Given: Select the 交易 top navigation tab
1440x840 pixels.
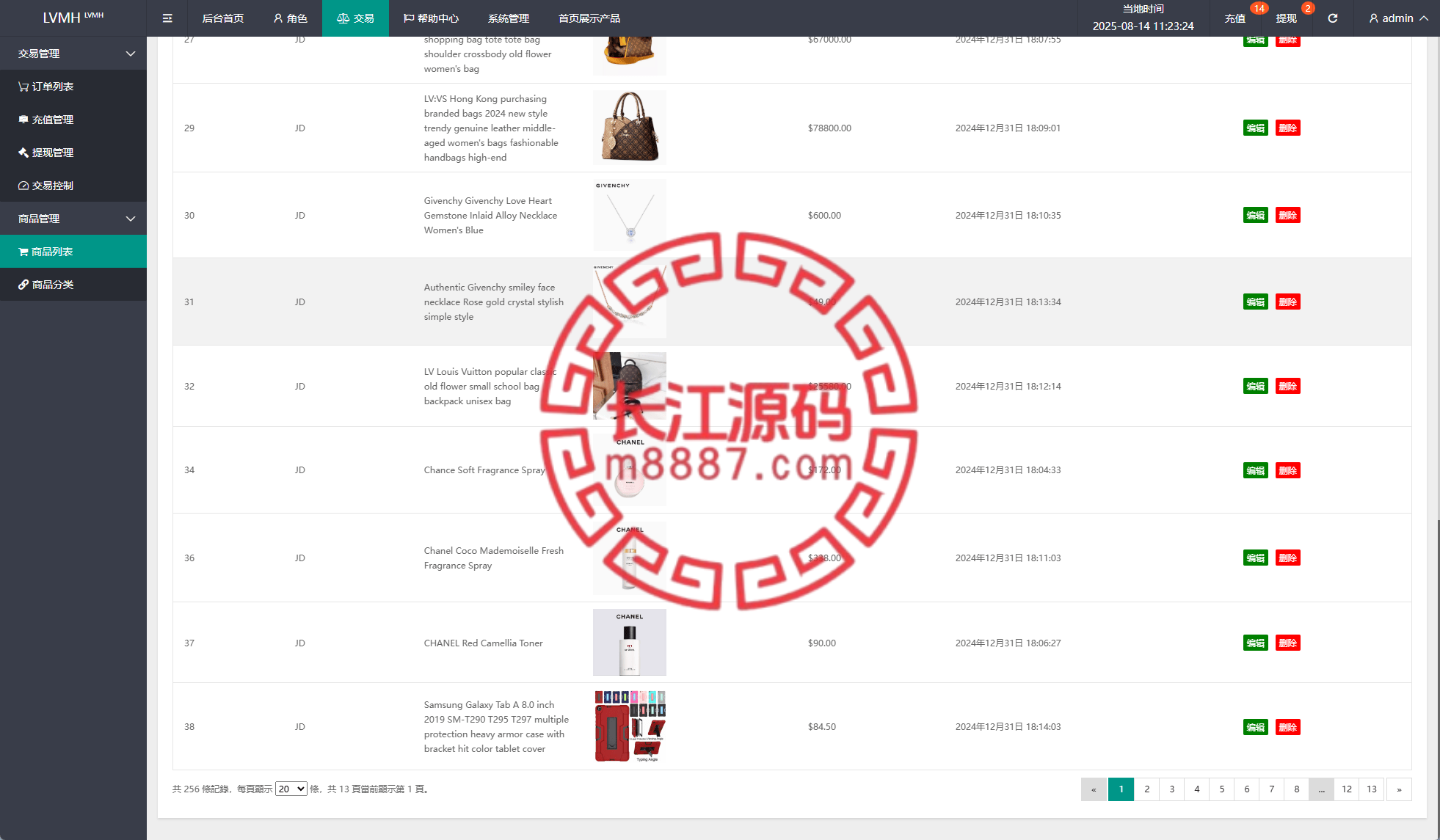Looking at the screenshot, I should pyautogui.click(x=355, y=18).
